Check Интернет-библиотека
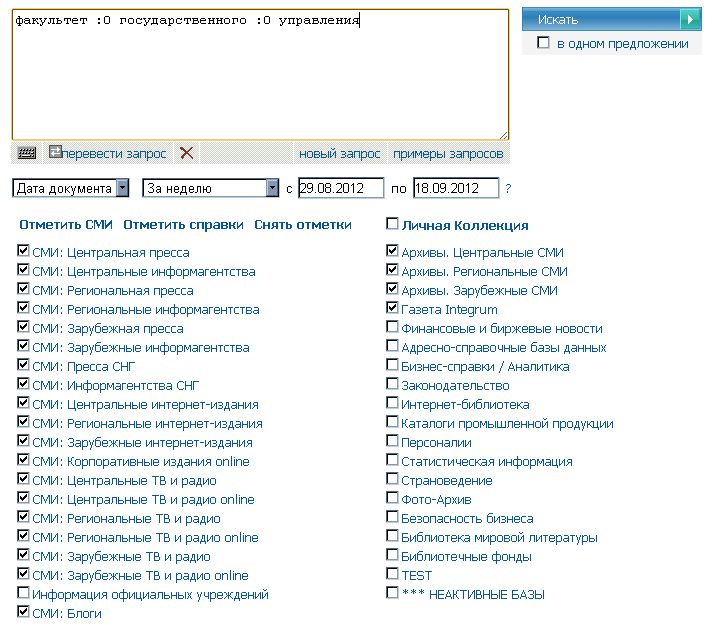 [x=392, y=402]
